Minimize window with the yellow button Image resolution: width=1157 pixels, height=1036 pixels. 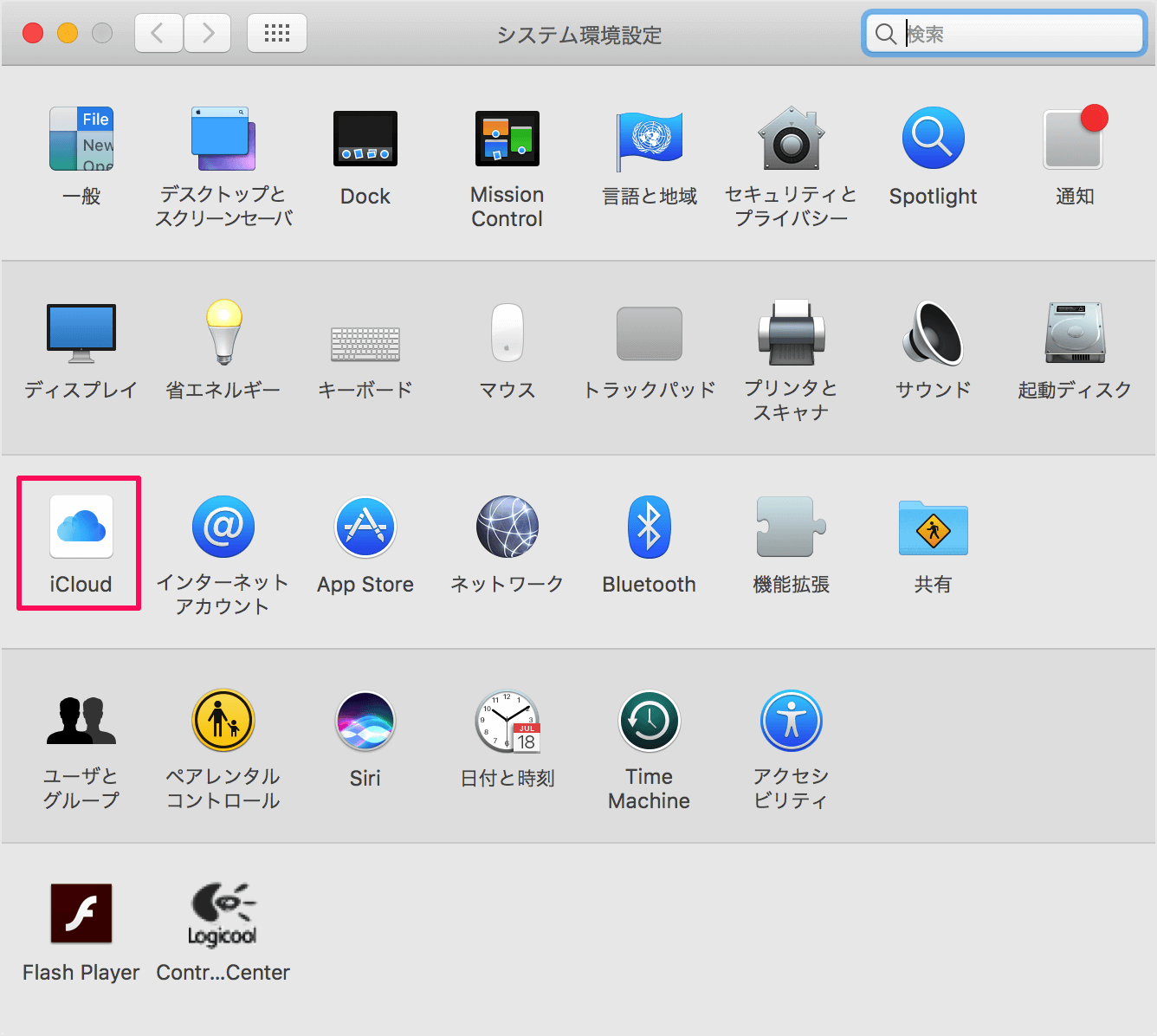[68, 33]
